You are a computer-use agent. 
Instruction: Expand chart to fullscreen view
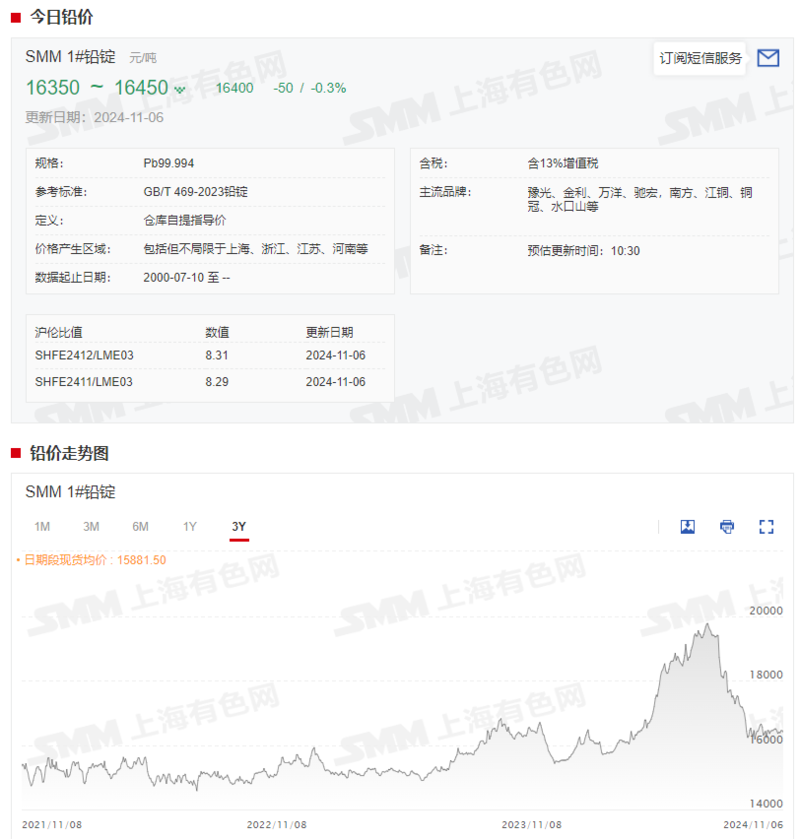coord(764,527)
